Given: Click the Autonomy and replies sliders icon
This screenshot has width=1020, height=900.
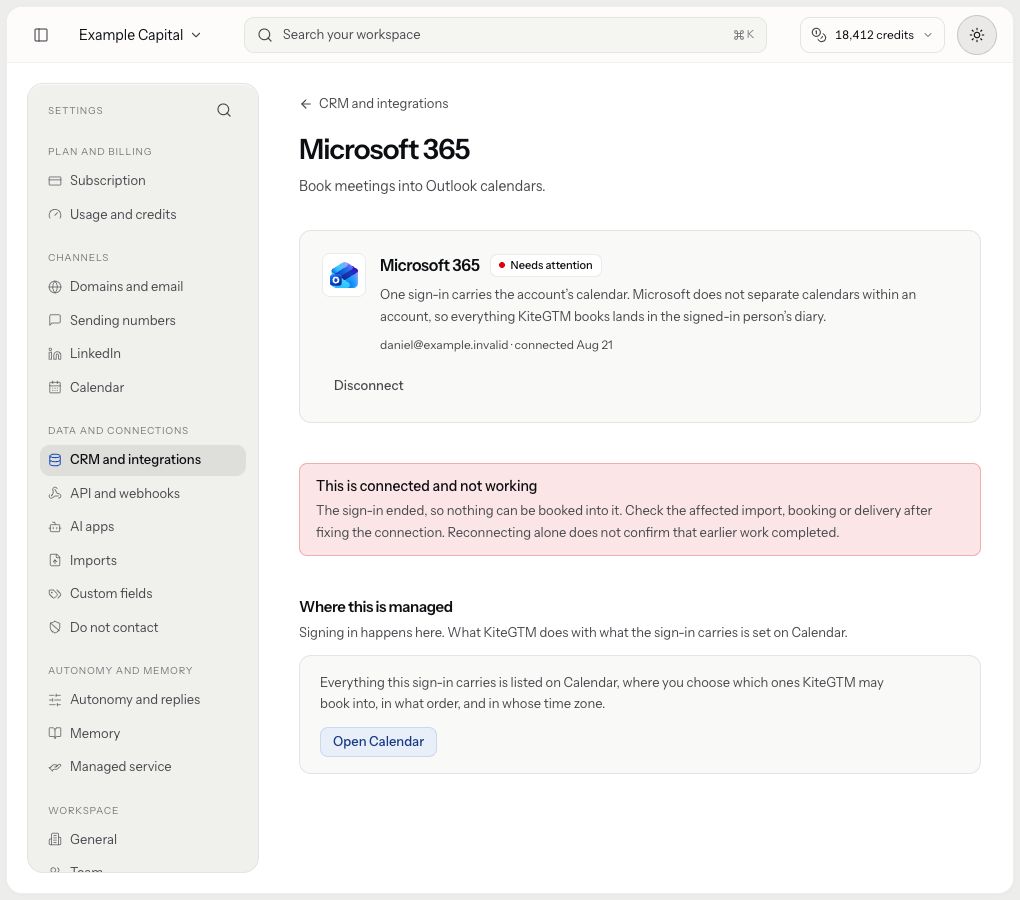Looking at the screenshot, I should tap(55, 700).
